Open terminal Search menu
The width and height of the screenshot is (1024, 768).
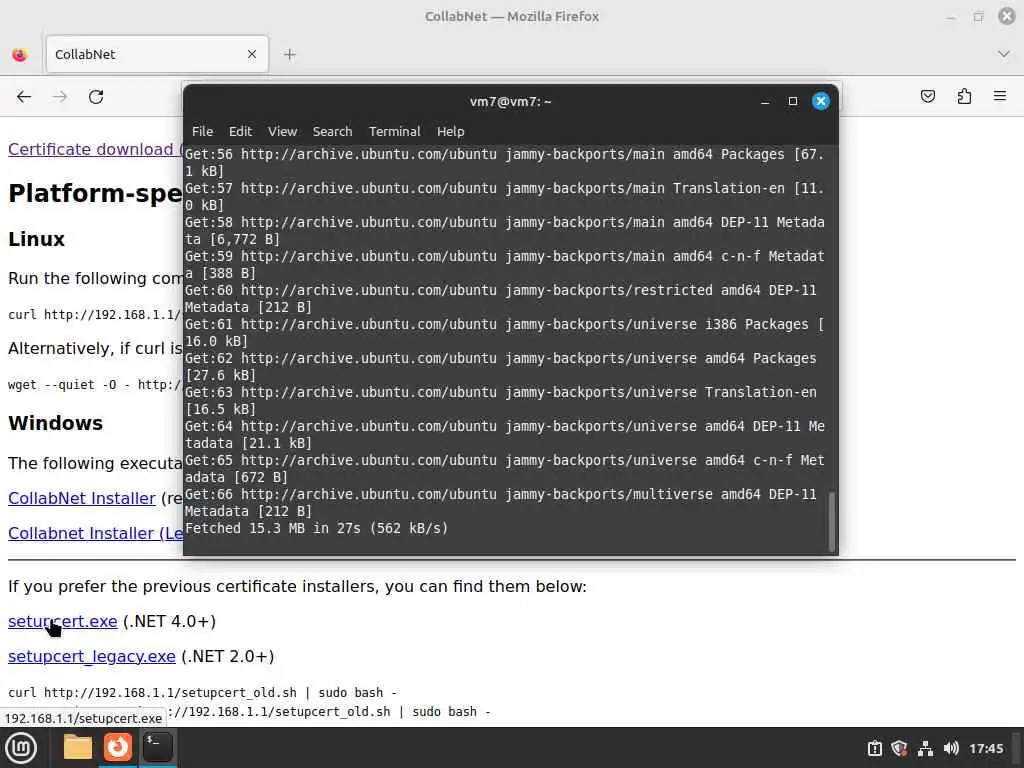(x=332, y=131)
